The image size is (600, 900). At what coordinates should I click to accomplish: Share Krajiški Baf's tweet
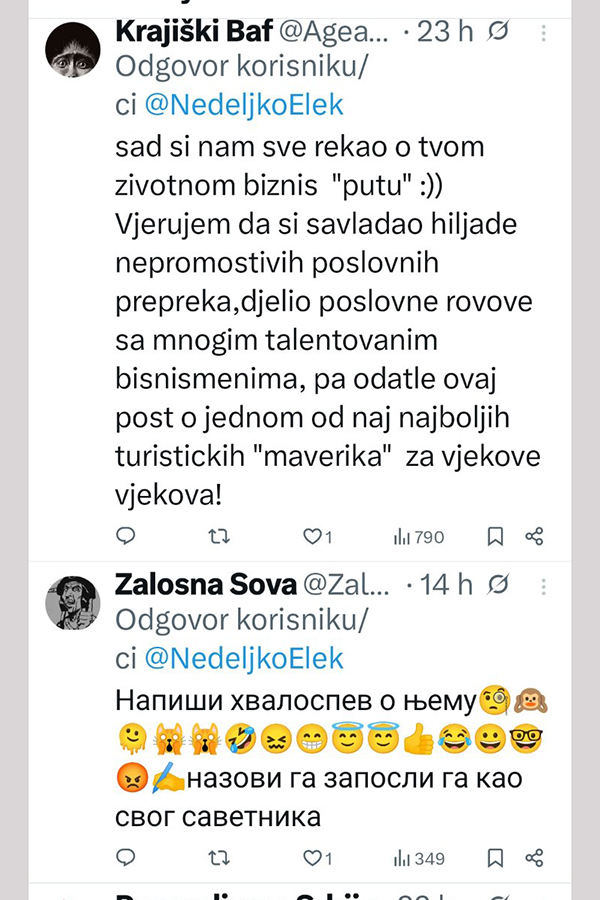(x=535, y=537)
